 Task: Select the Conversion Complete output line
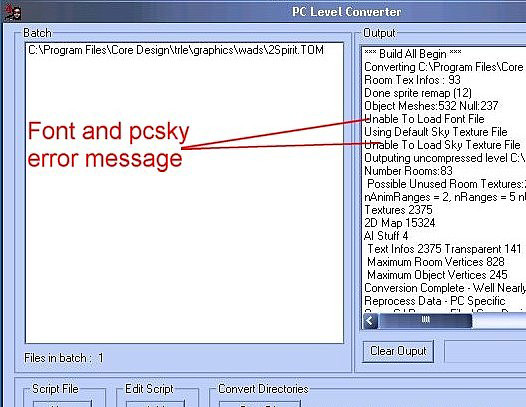click(445, 288)
